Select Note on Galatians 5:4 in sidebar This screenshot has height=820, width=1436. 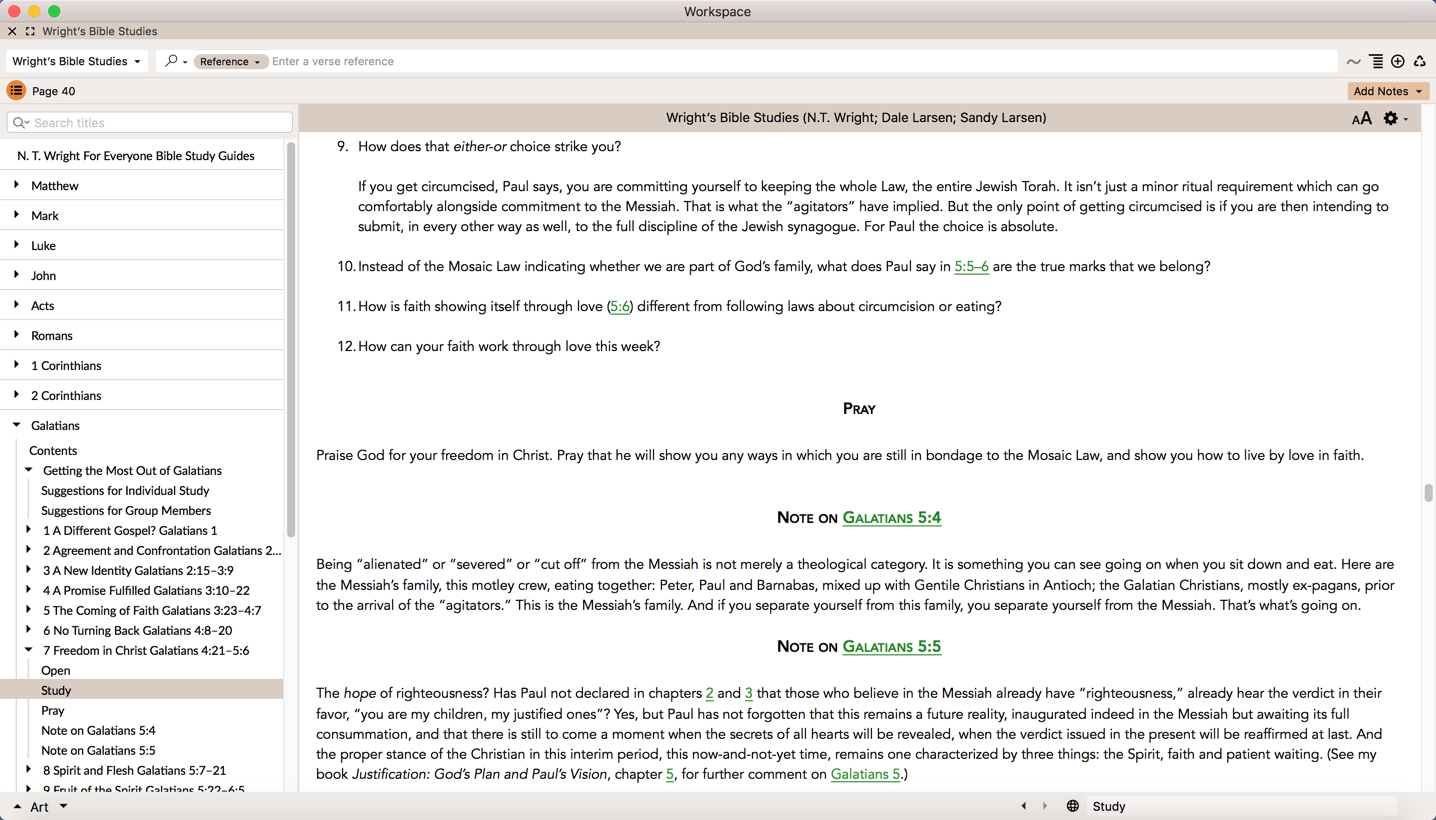click(x=98, y=730)
